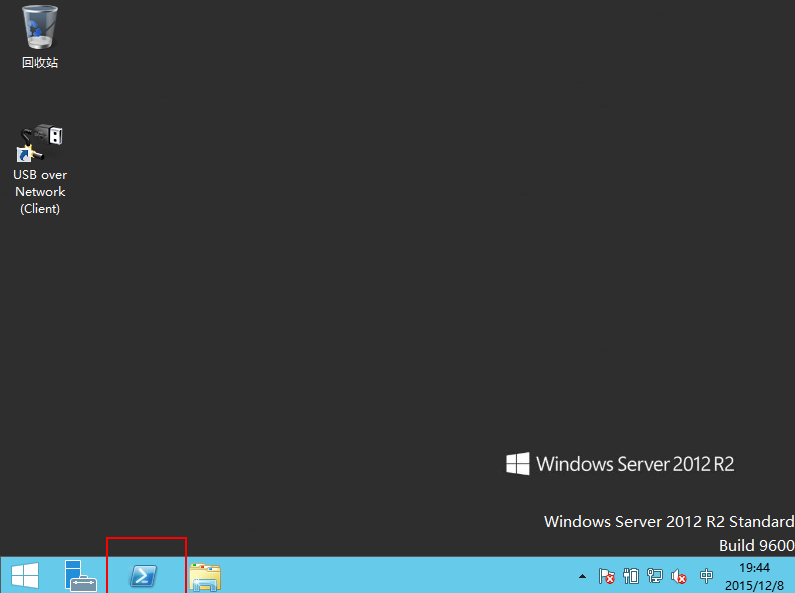Open the Recycle Bin desktop icon
The height and width of the screenshot is (593, 795).
pos(40,36)
